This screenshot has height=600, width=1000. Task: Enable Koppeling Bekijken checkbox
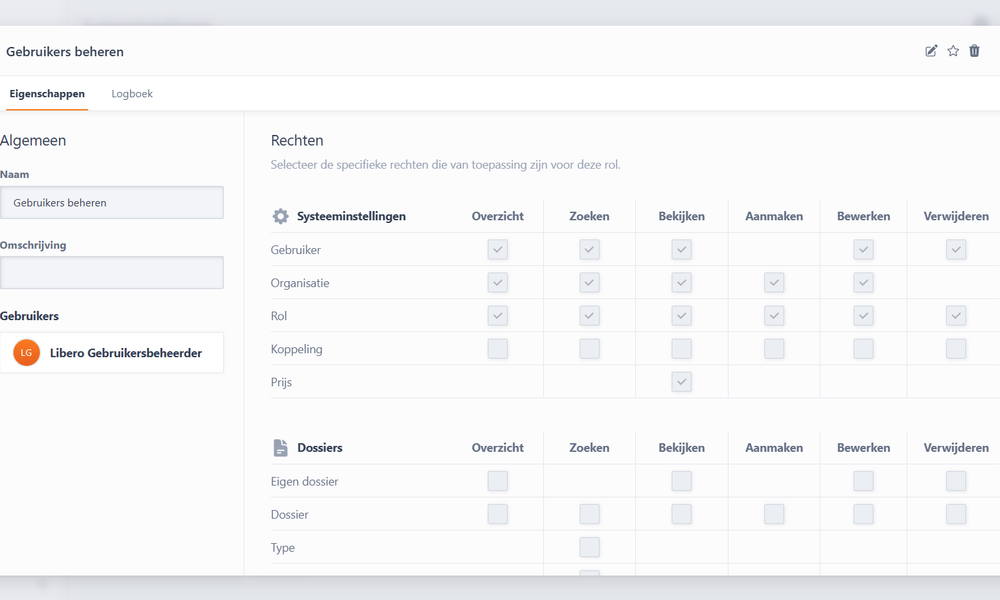[x=681, y=349]
